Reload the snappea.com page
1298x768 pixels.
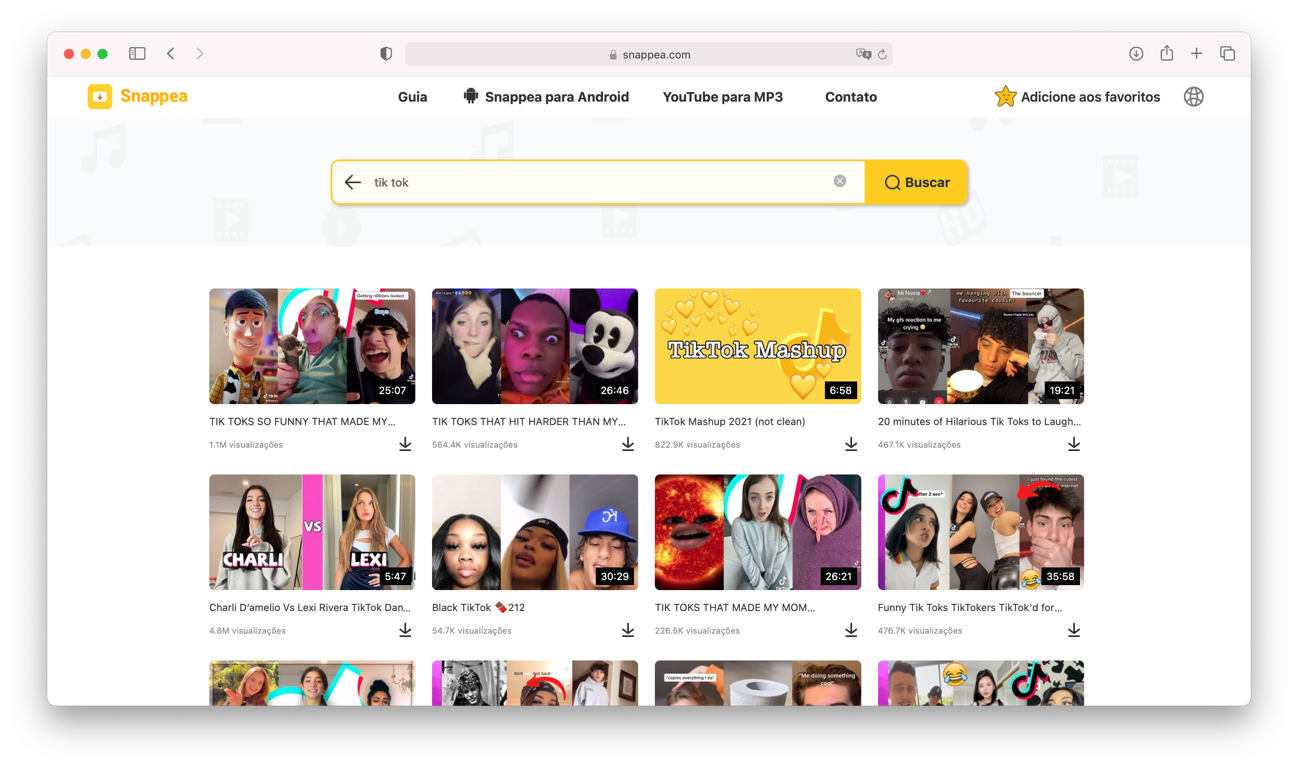click(x=882, y=54)
